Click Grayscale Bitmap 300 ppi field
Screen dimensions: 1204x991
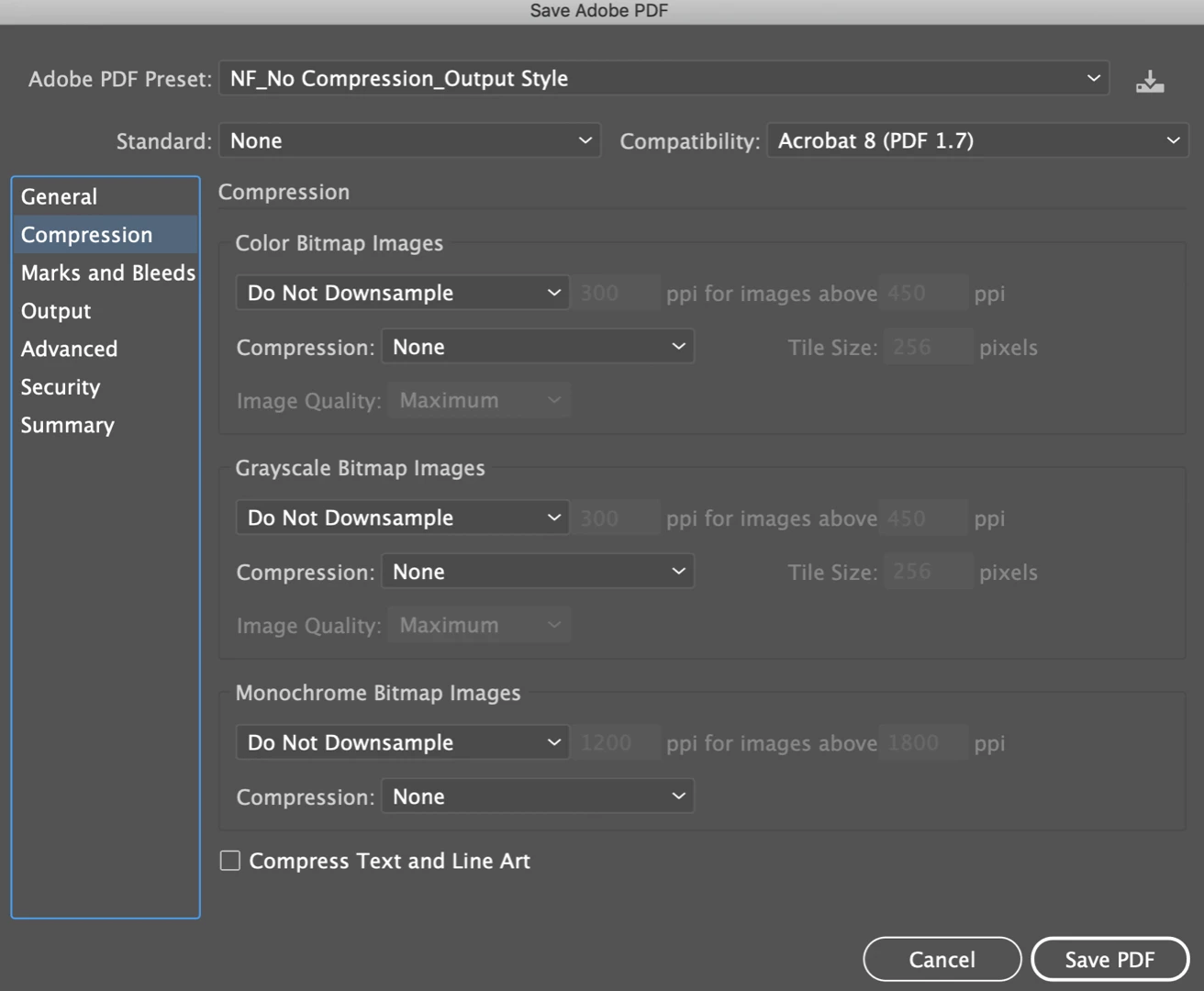click(x=617, y=518)
